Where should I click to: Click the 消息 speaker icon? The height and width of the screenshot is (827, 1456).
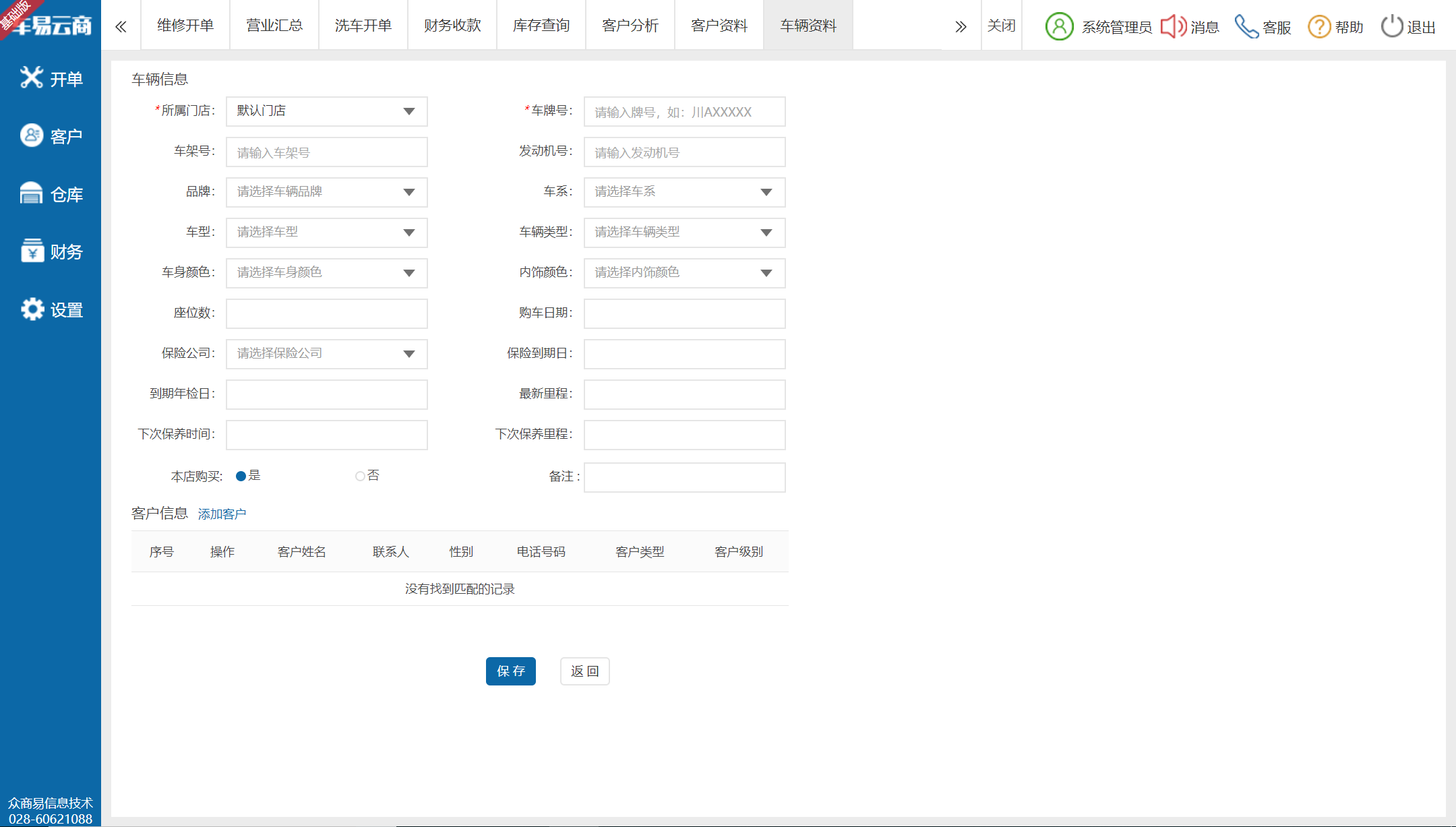tap(1173, 27)
